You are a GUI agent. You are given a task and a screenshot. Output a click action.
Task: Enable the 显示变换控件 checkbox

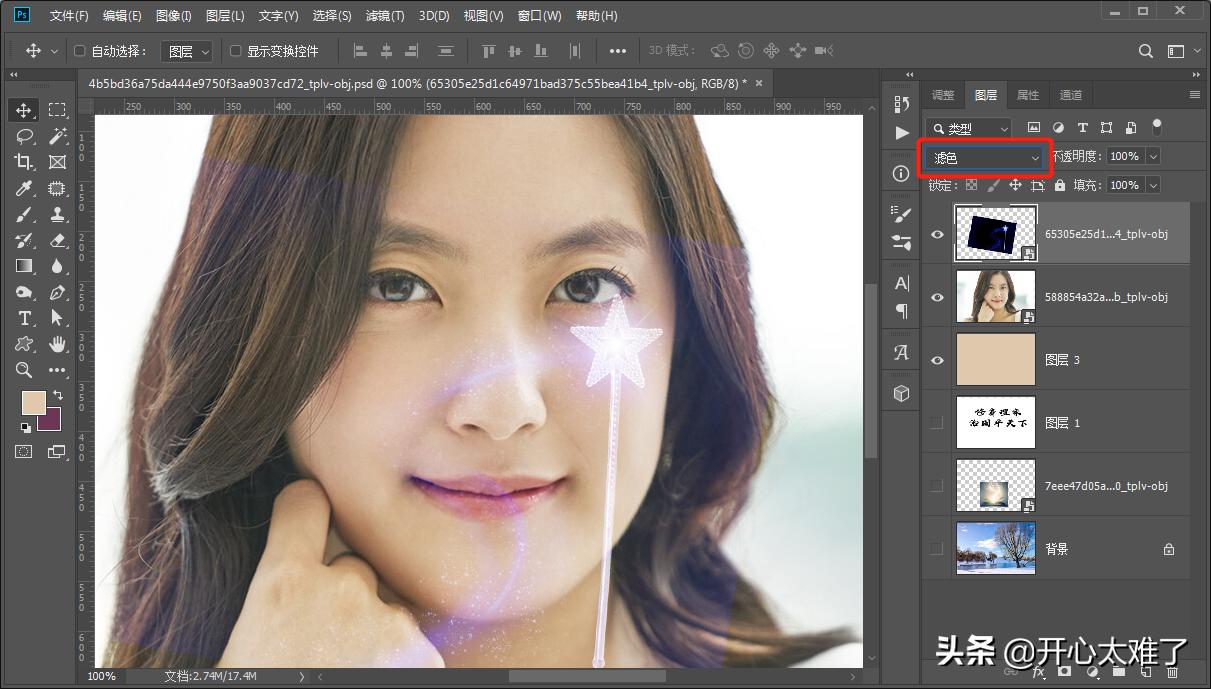tap(236, 51)
